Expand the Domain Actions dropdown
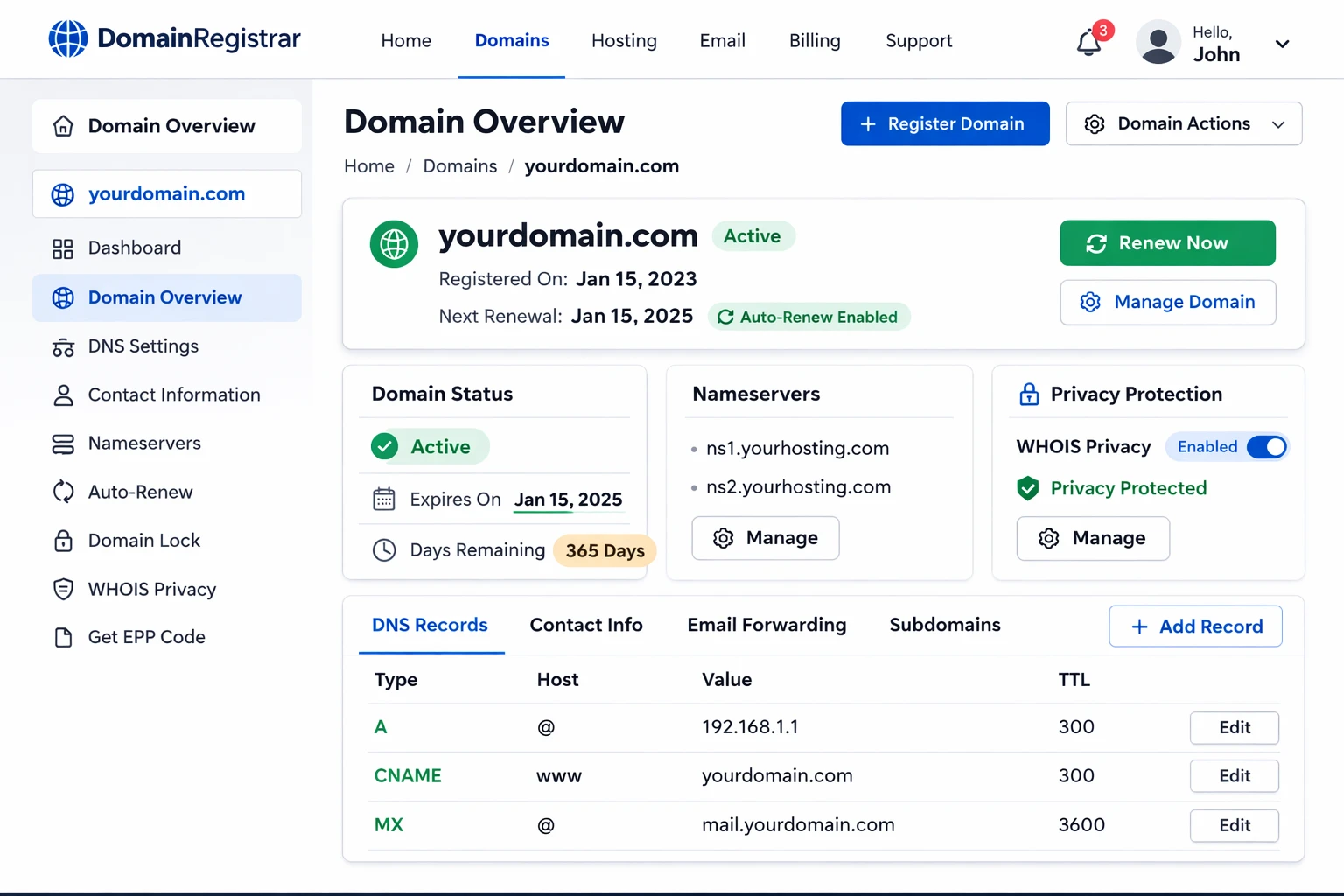Image resolution: width=1344 pixels, height=896 pixels. pos(1183,123)
